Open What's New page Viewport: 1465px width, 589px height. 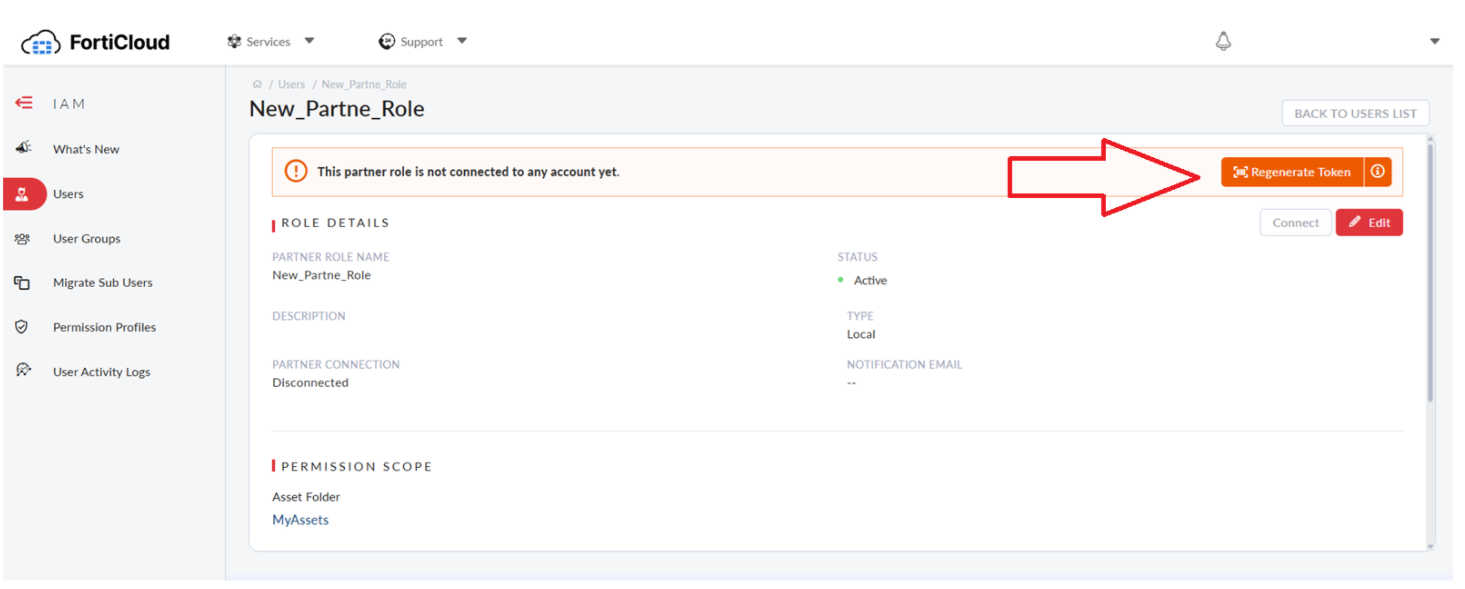(x=86, y=149)
